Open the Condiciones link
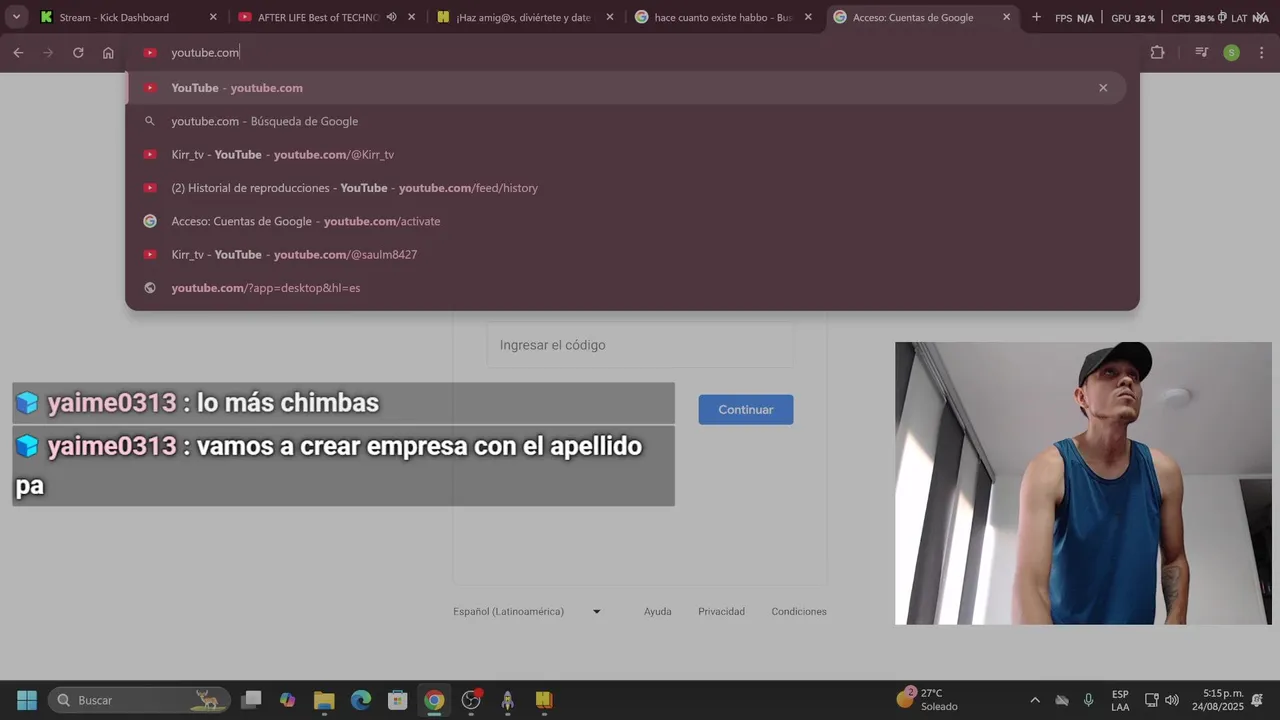Screen dimensions: 1280x720 [799, 611]
